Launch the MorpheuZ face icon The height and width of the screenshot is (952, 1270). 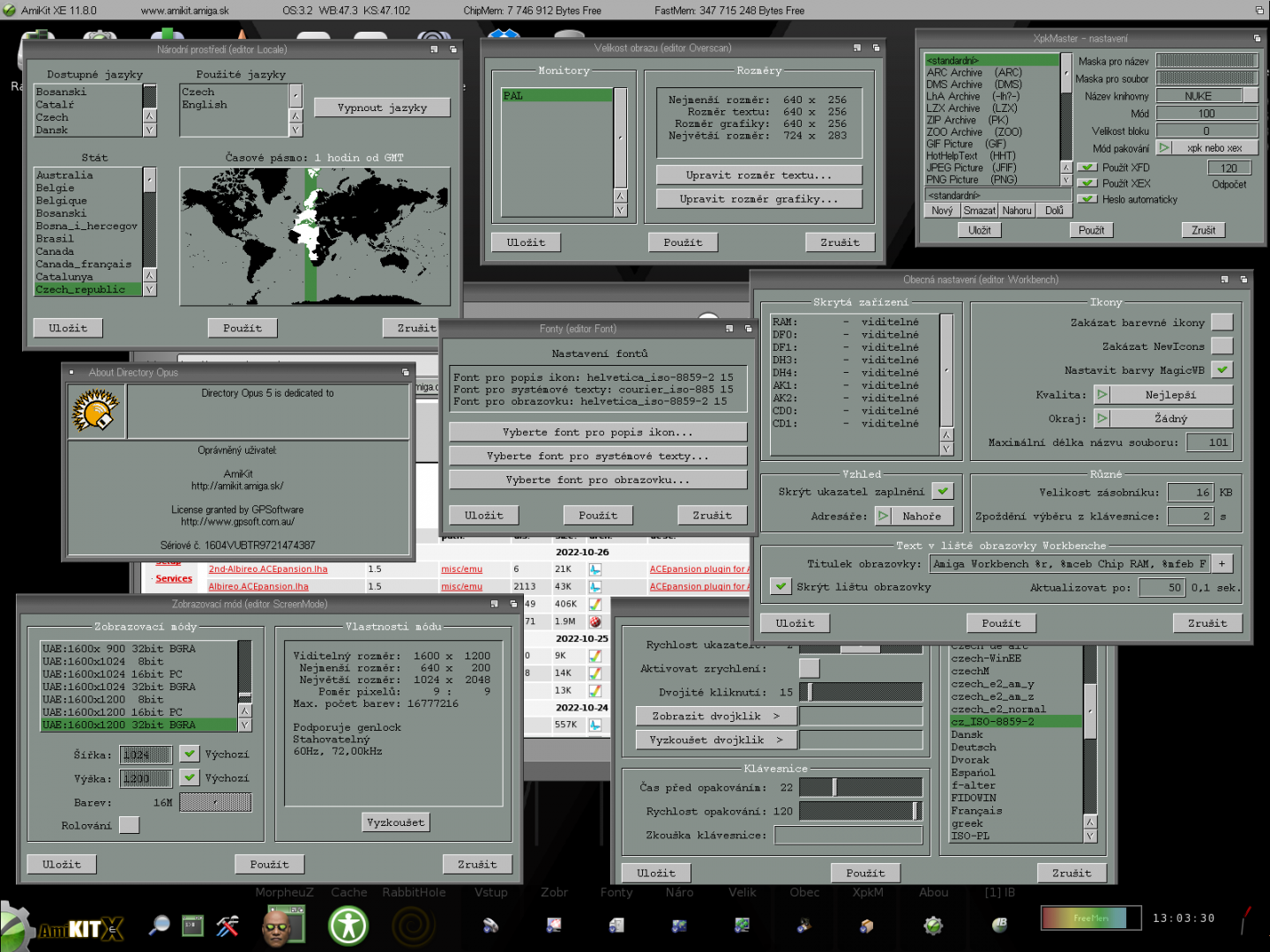click(x=284, y=926)
